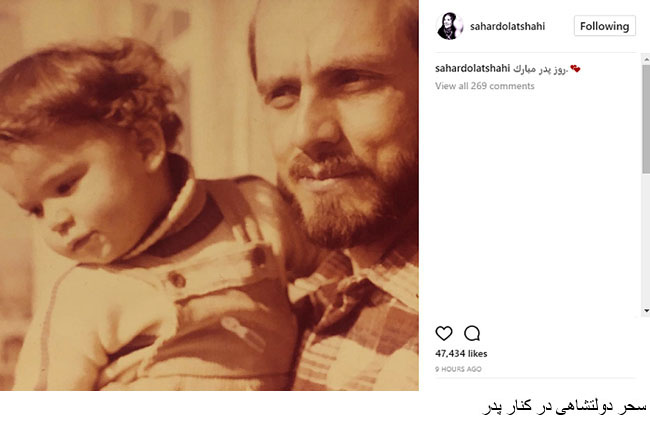Open the sahardolatshahi profile avatar
650x421 pixels.
pyautogui.click(x=450, y=26)
